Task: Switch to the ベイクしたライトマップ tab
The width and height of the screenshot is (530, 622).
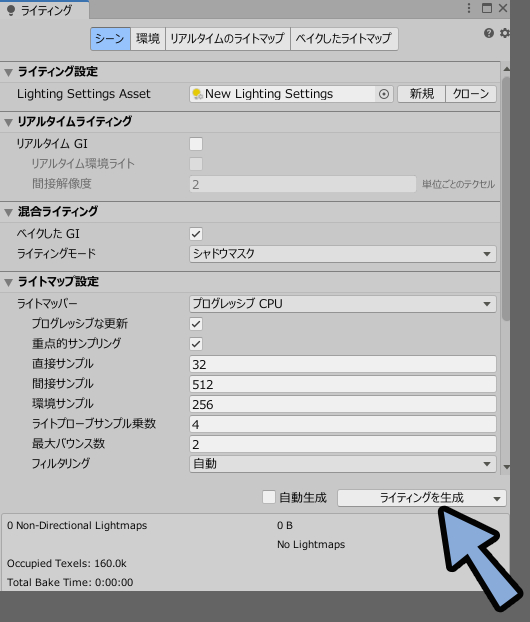Action: [x=344, y=38]
